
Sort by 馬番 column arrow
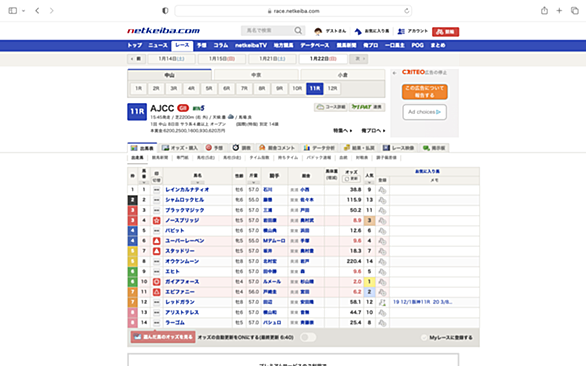coord(144,182)
